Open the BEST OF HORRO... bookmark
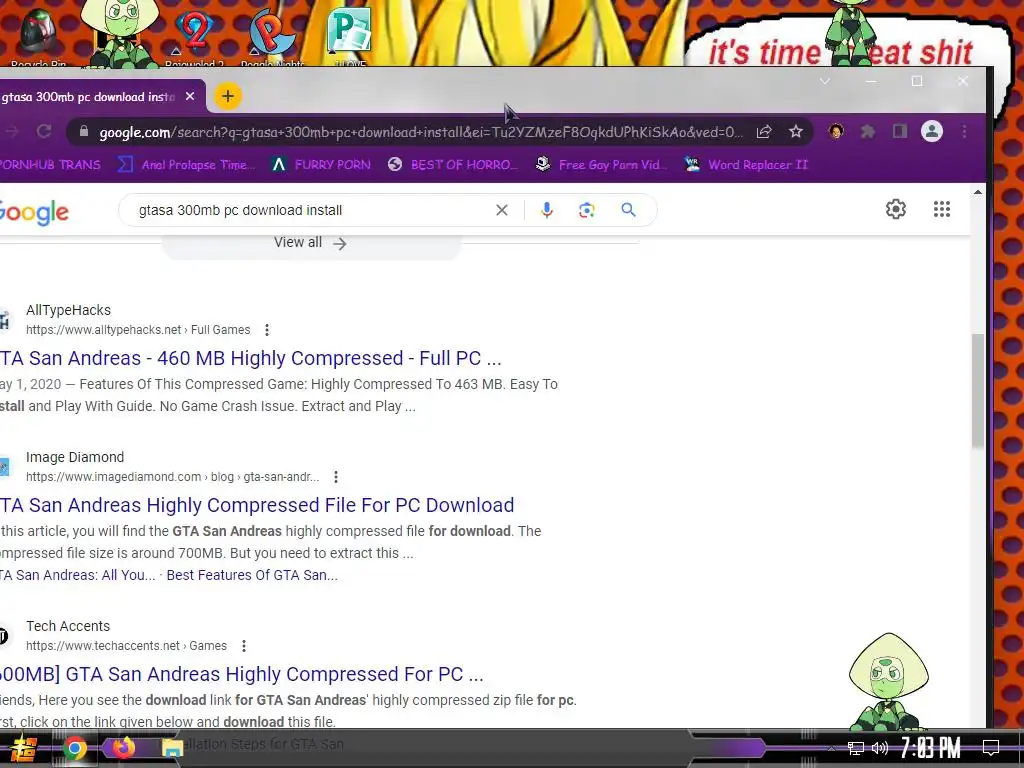The width and height of the screenshot is (1024, 768). [453, 165]
